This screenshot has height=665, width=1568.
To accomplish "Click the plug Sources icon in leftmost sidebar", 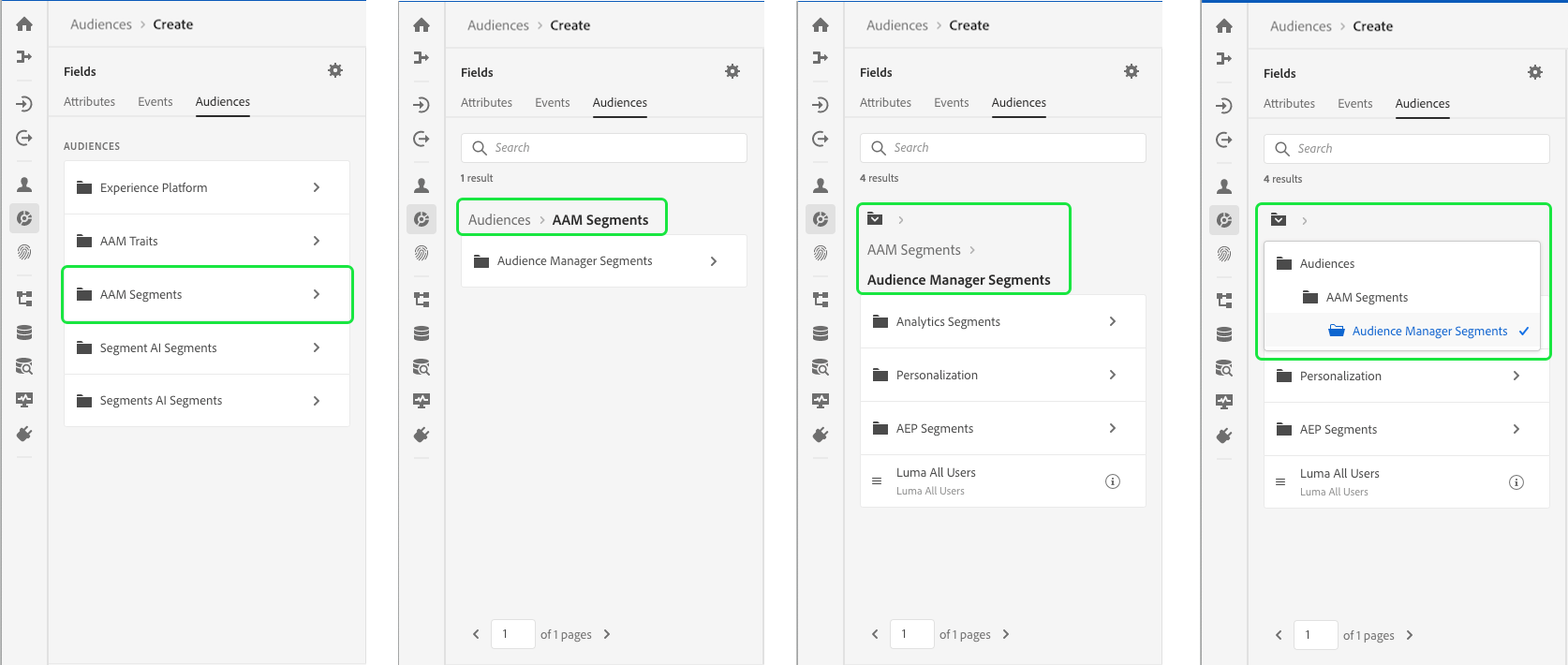I will (x=24, y=434).
